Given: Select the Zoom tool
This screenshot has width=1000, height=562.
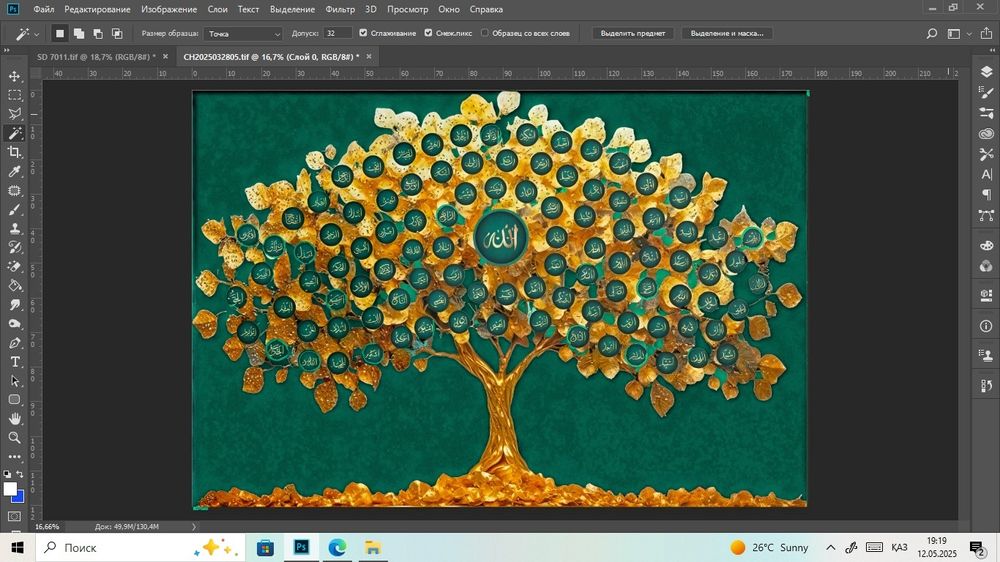Looking at the screenshot, I should 14,438.
